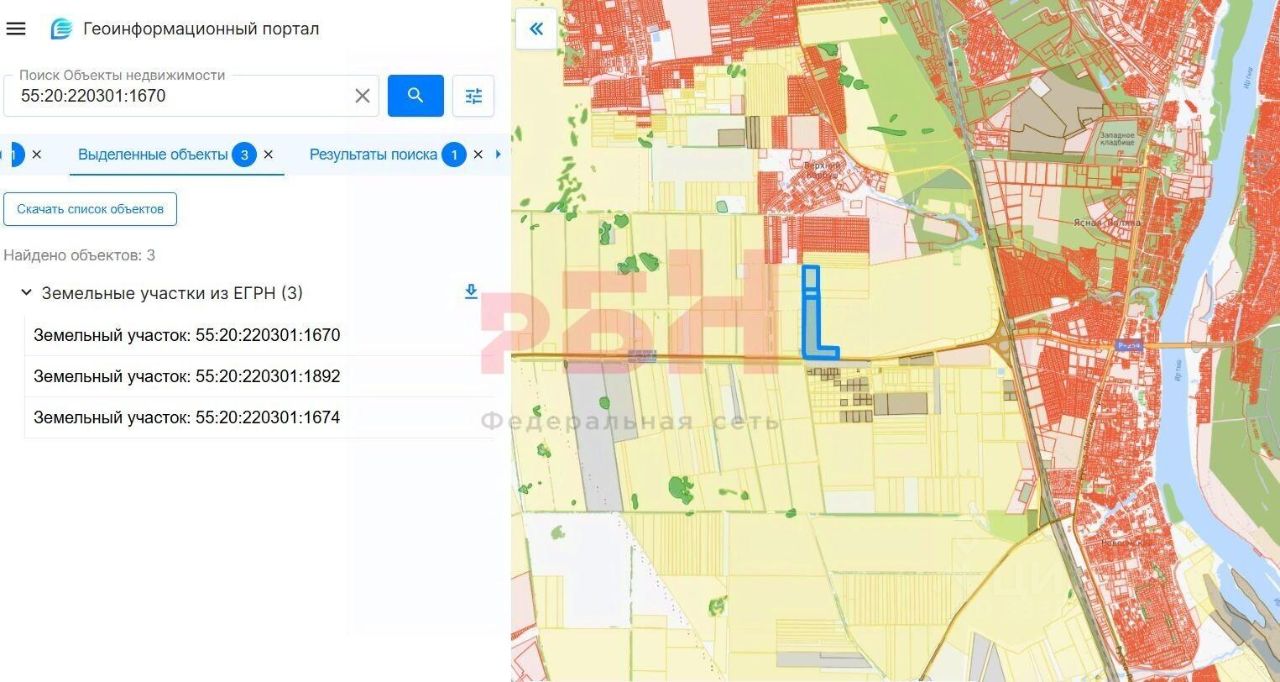The height and width of the screenshot is (682, 1280).
Task: Clear the search field with X icon
Action: point(362,96)
